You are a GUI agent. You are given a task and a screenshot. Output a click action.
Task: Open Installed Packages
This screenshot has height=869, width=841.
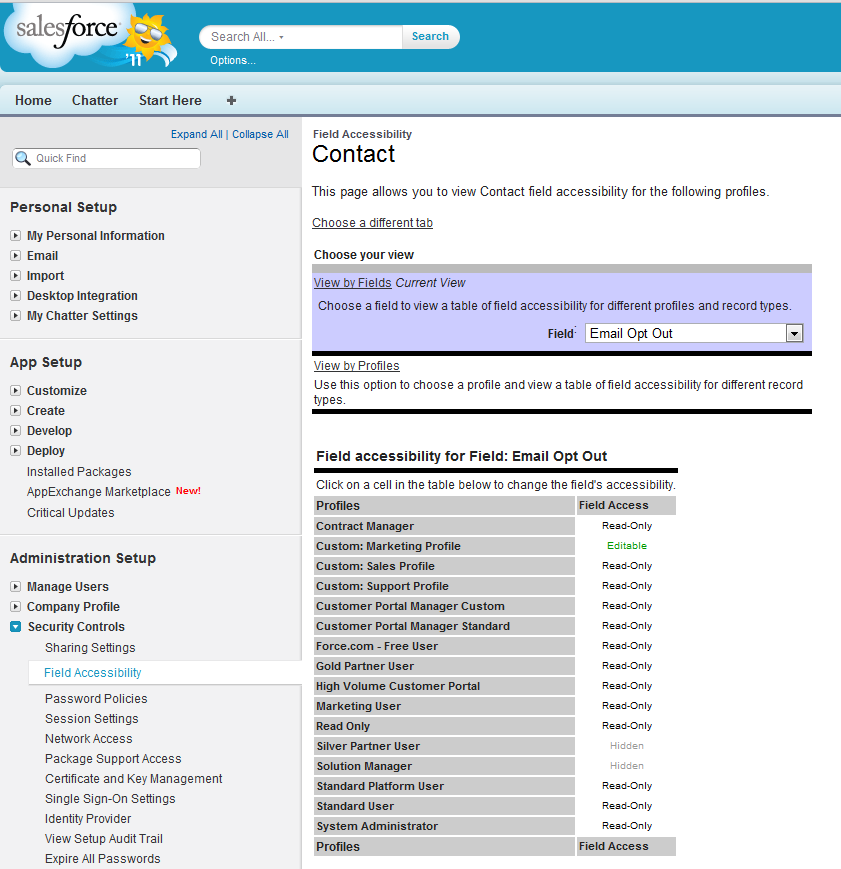(79, 472)
